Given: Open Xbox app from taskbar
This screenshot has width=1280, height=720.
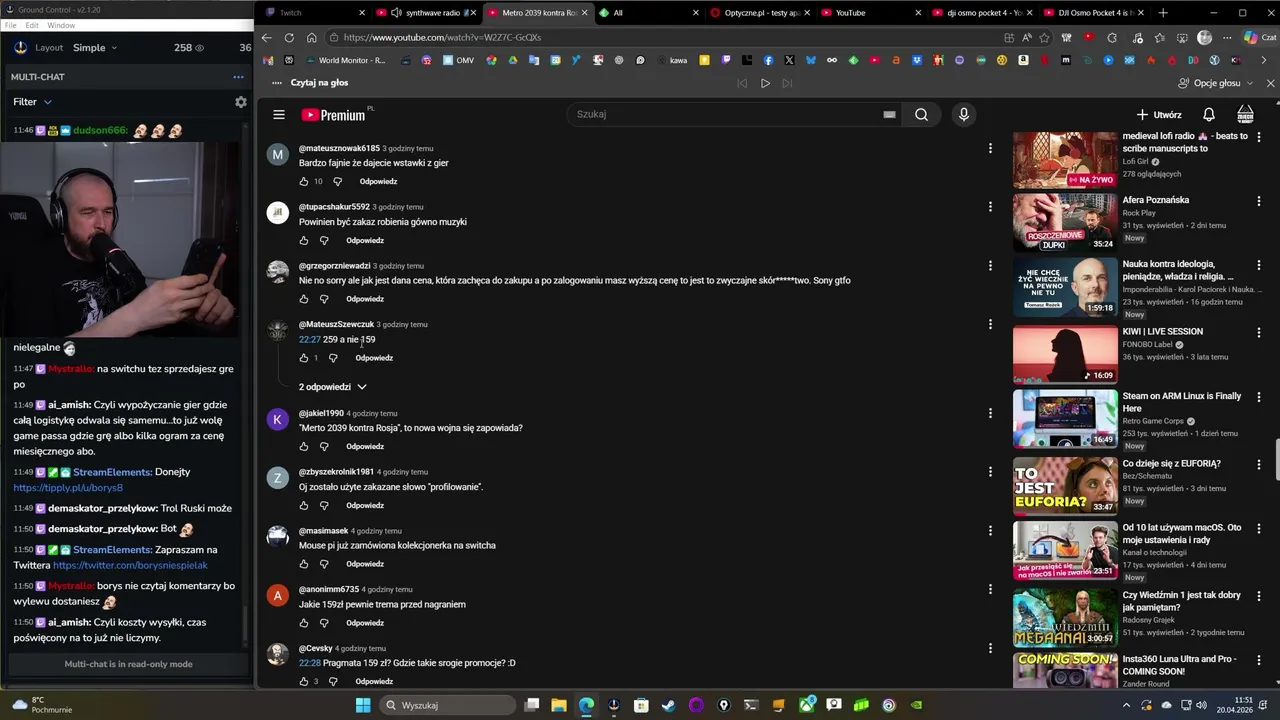Looking at the screenshot, I should (807, 705).
